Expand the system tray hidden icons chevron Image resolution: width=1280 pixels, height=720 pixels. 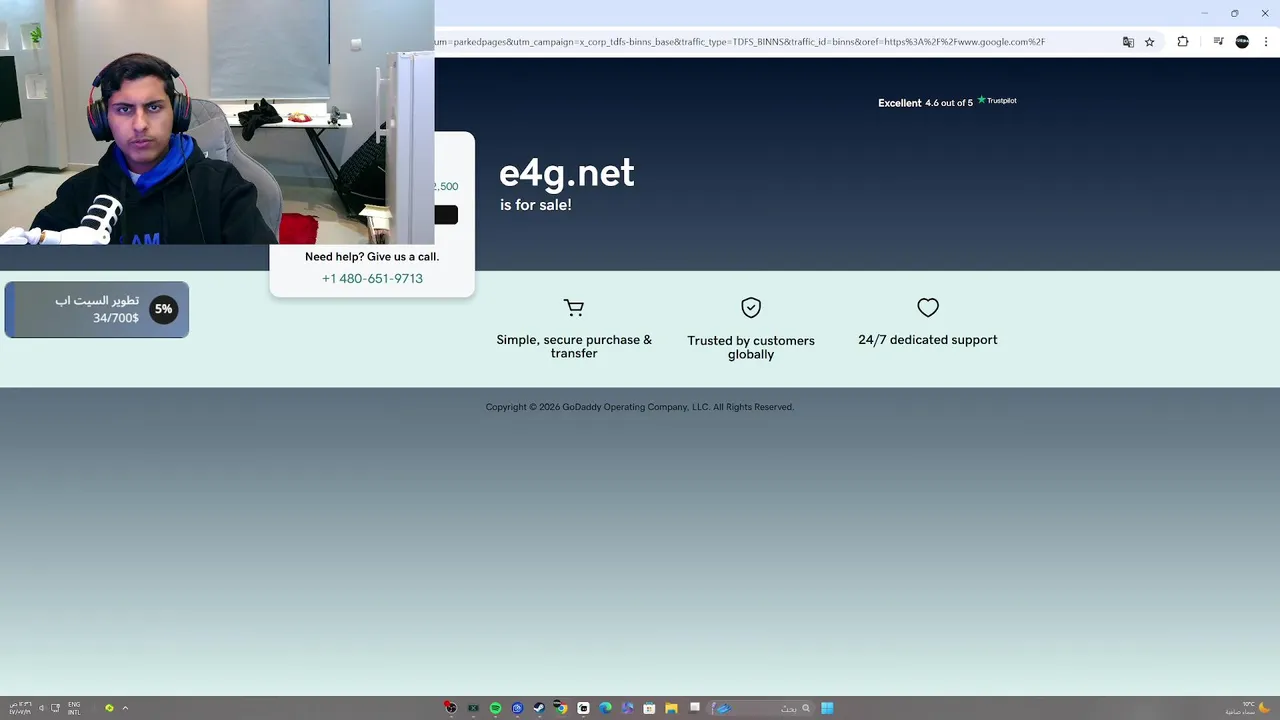point(125,708)
